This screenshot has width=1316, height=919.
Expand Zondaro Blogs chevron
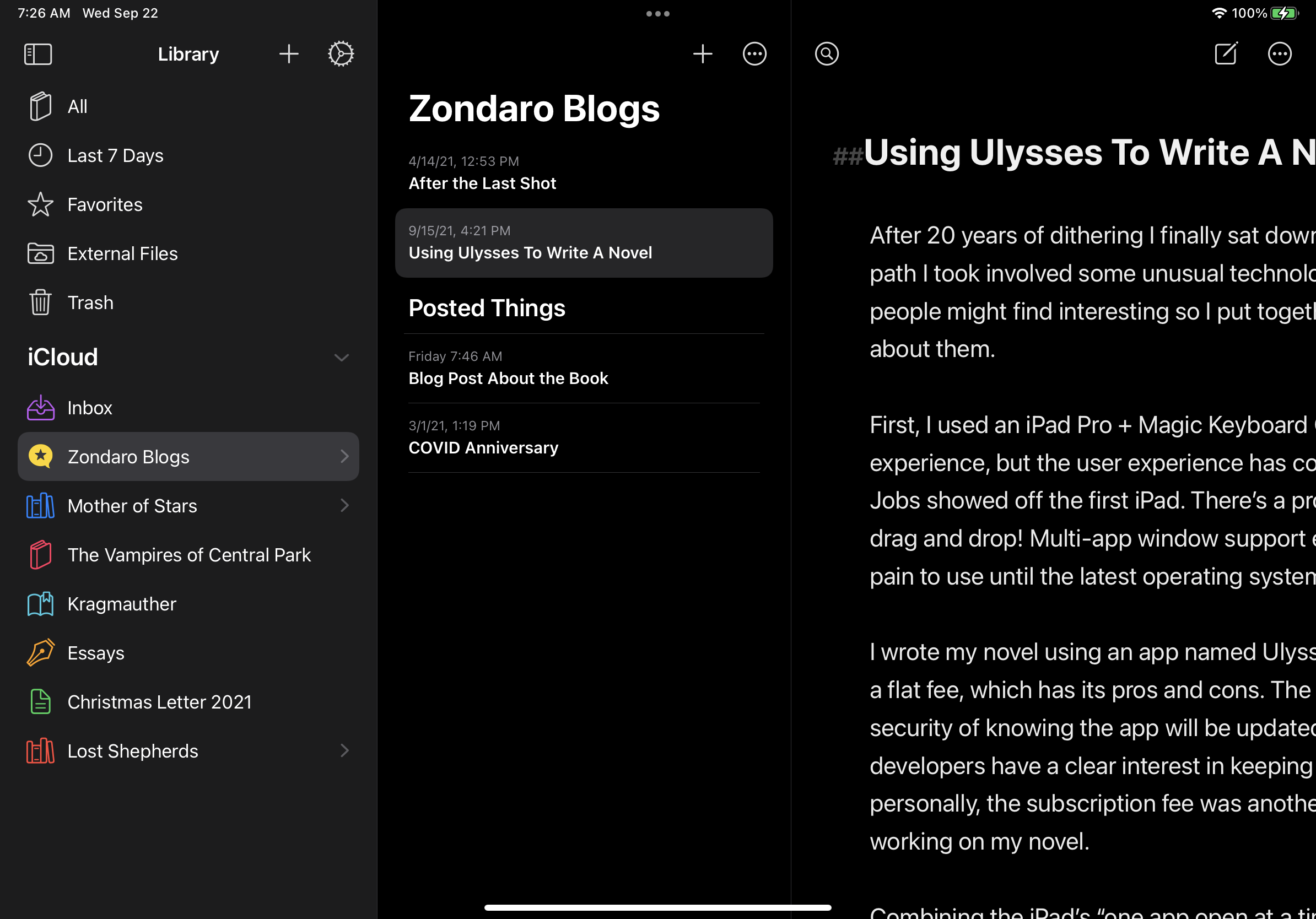[344, 457]
